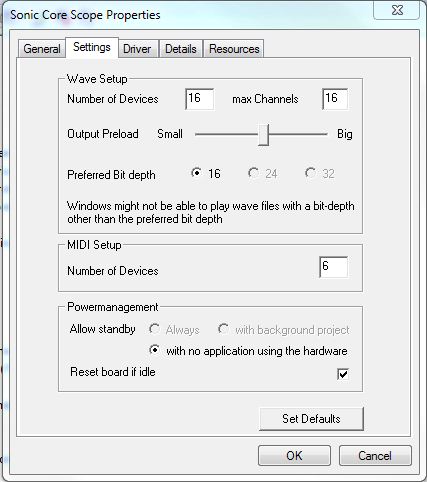
Task: Select Always for Allow standby
Action: pos(154,329)
